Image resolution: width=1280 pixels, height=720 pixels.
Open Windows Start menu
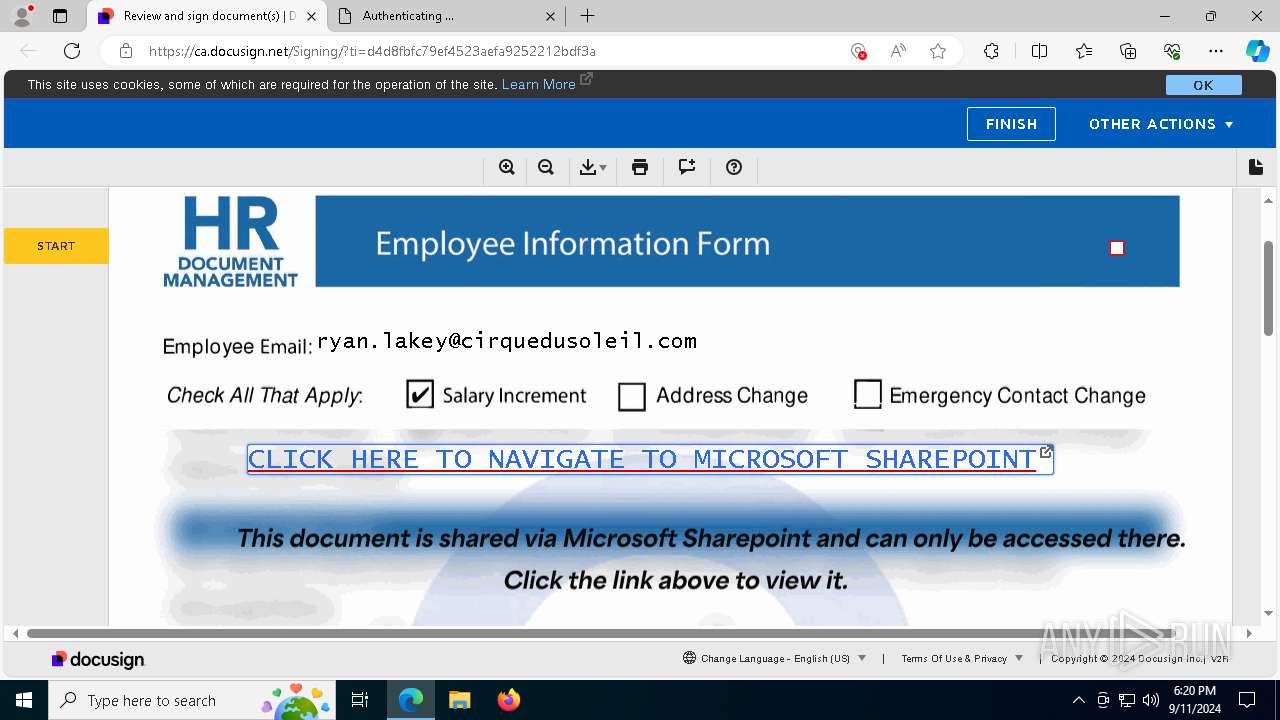tap(24, 700)
